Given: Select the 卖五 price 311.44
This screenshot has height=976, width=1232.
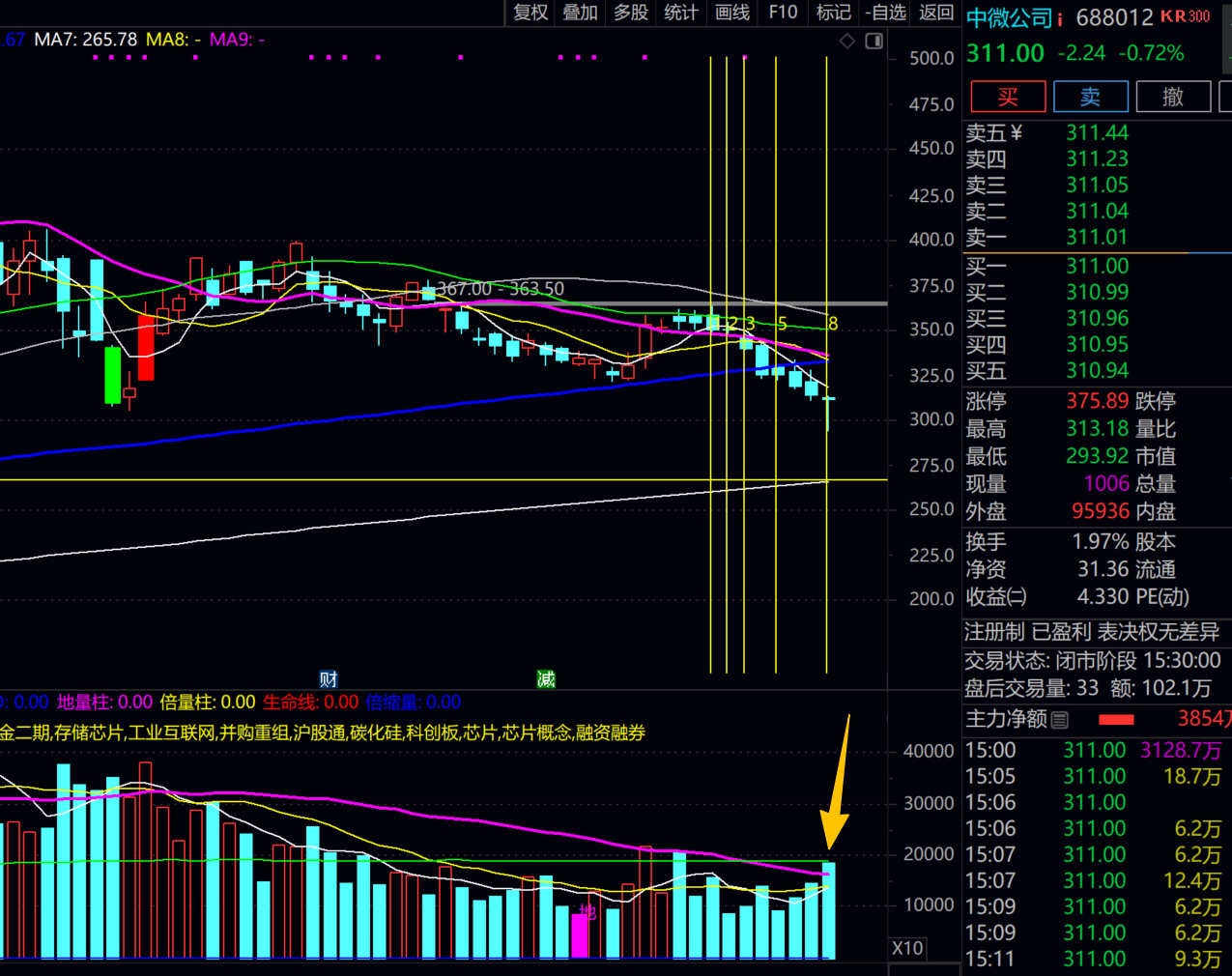Looking at the screenshot, I should pyautogui.click(x=1097, y=132).
